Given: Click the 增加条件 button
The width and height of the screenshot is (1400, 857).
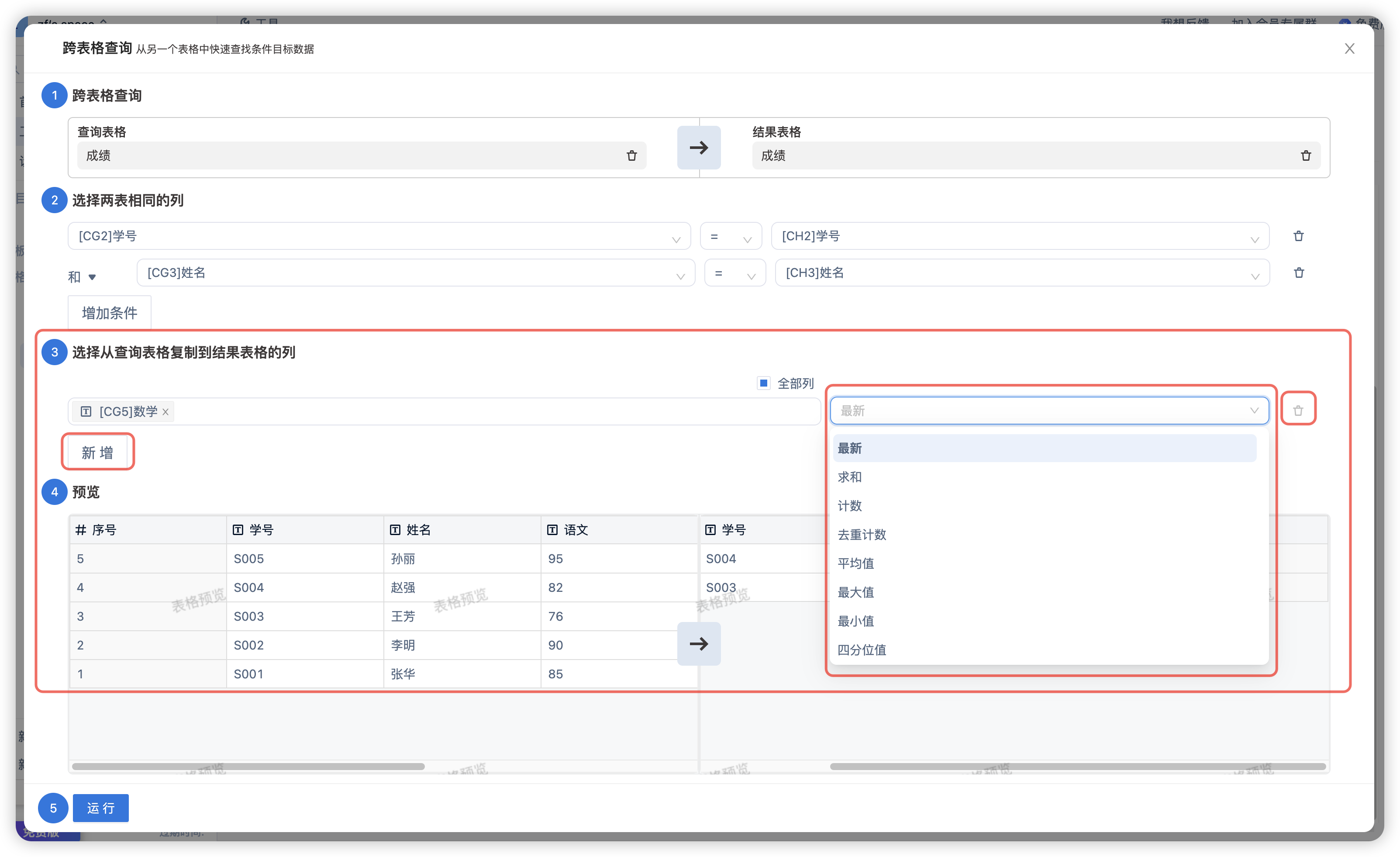Looking at the screenshot, I should 110,313.
